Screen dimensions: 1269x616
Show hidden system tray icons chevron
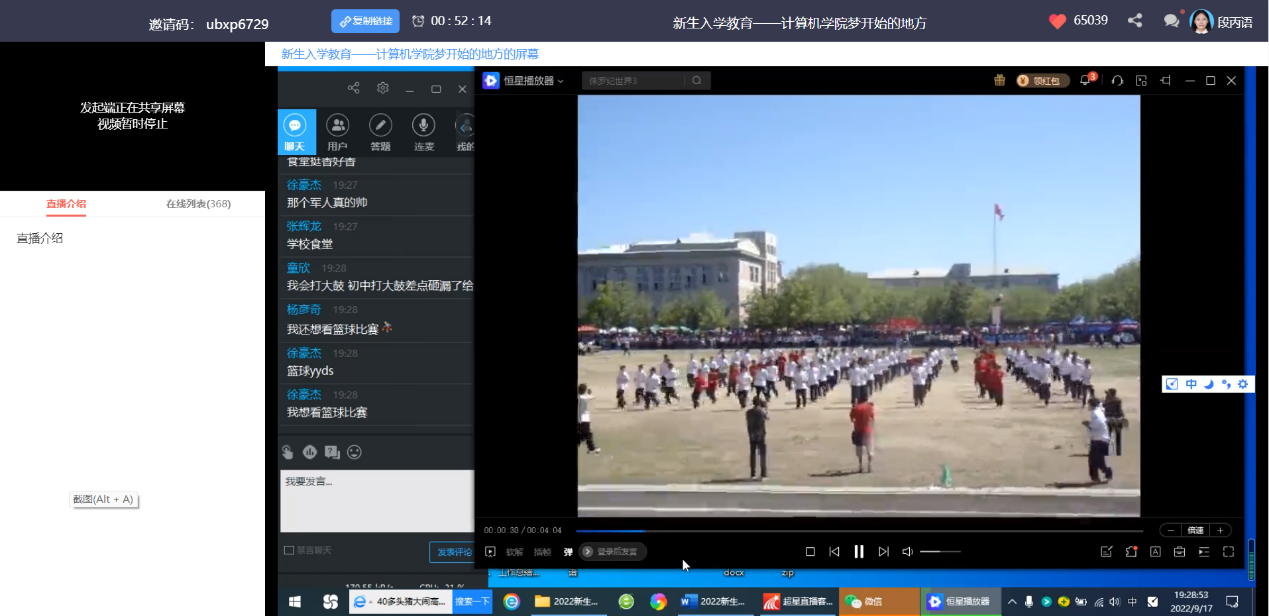(x=1012, y=601)
